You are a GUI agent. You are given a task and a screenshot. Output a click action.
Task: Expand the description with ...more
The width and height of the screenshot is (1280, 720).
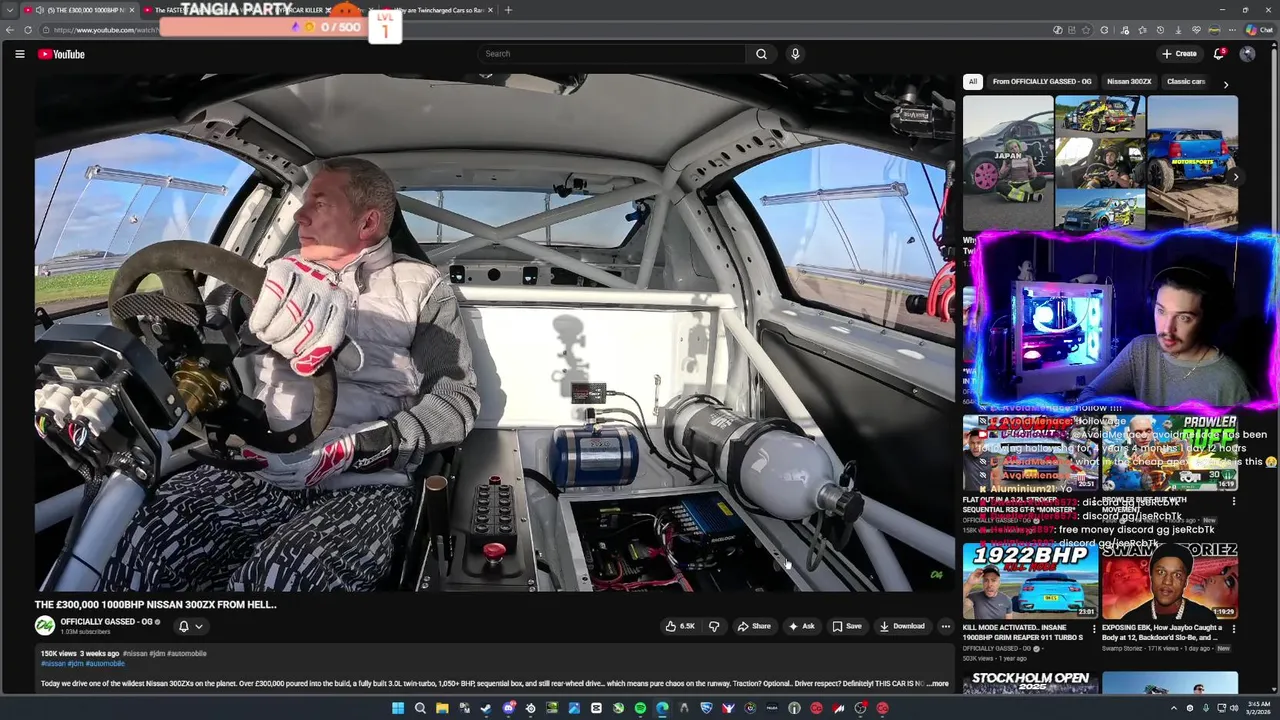click(x=937, y=684)
